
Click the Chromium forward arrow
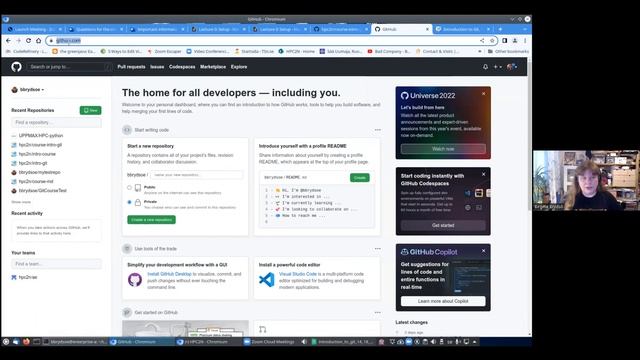coord(18,40)
